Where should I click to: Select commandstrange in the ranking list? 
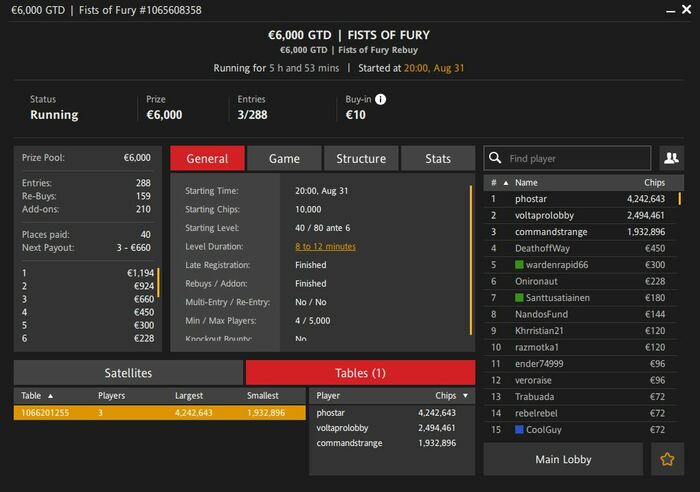(580, 232)
